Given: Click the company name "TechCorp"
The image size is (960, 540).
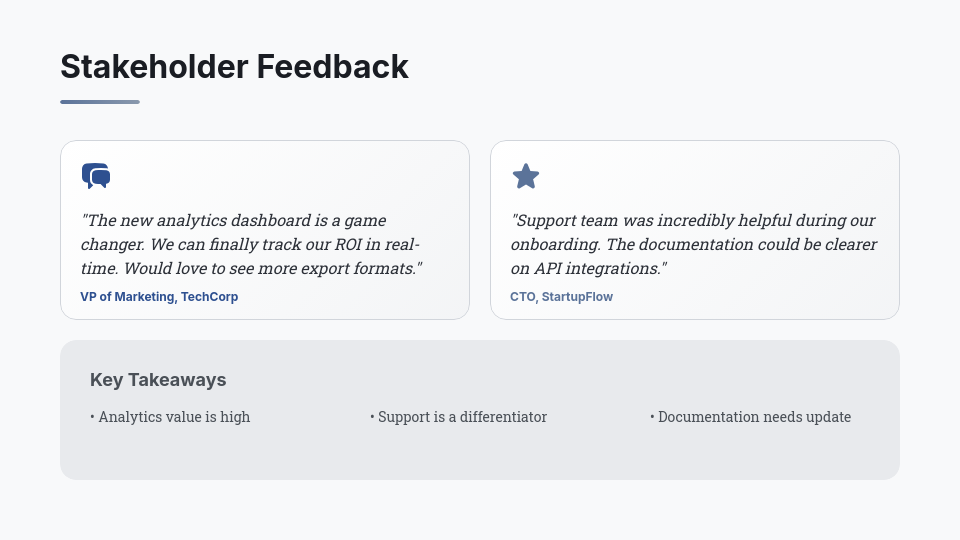Looking at the screenshot, I should [x=209, y=297].
